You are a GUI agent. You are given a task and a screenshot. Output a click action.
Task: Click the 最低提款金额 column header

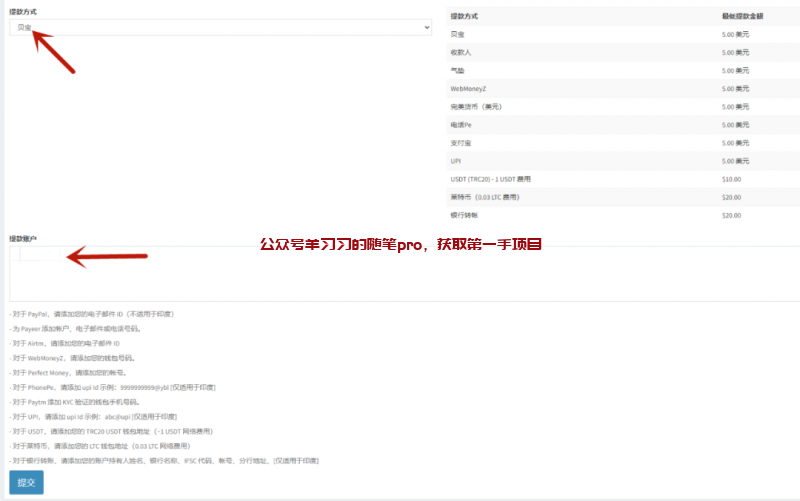pyautogui.click(x=742, y=17)
